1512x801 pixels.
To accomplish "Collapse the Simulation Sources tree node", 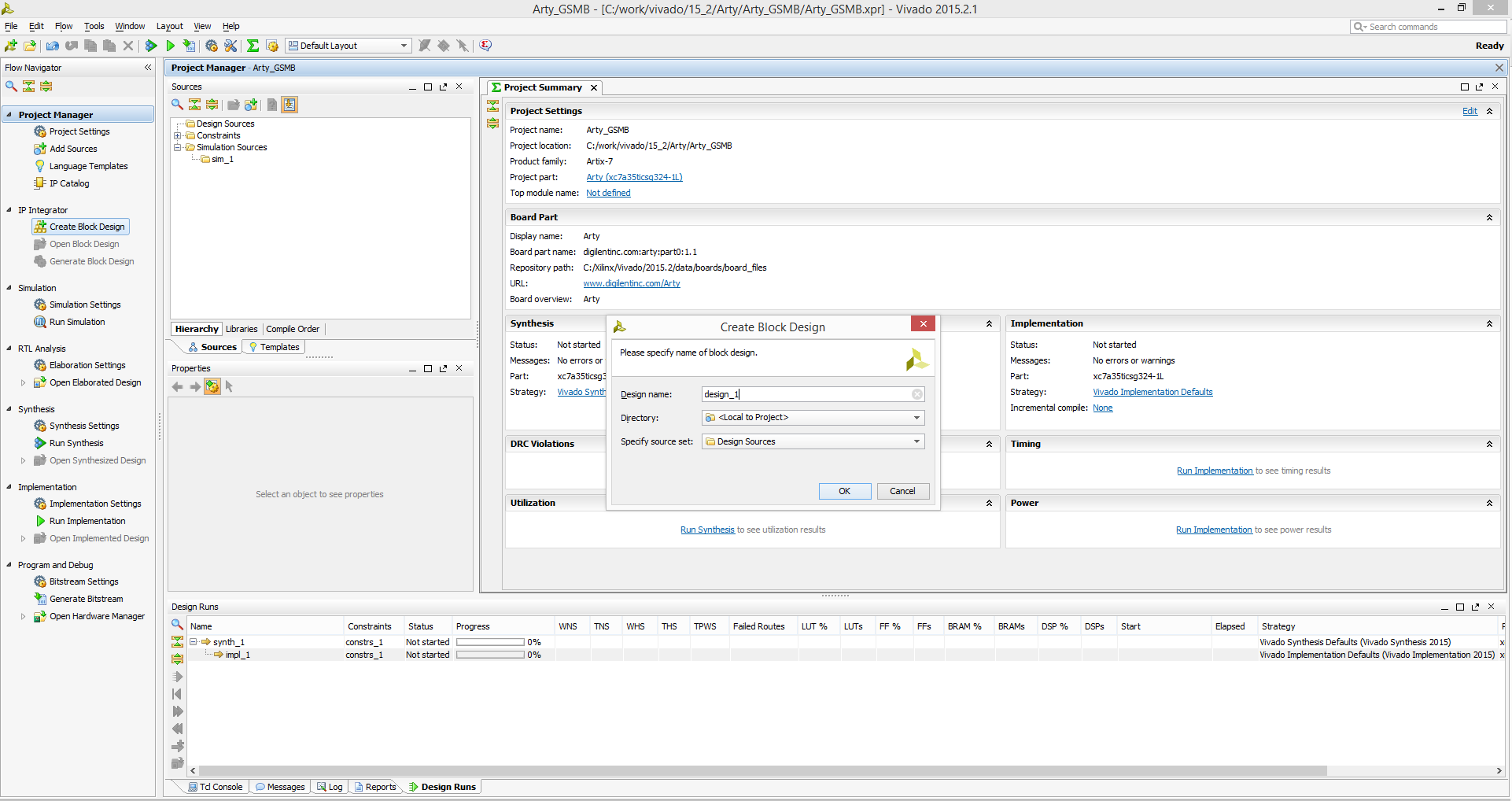I will (178, 147).
